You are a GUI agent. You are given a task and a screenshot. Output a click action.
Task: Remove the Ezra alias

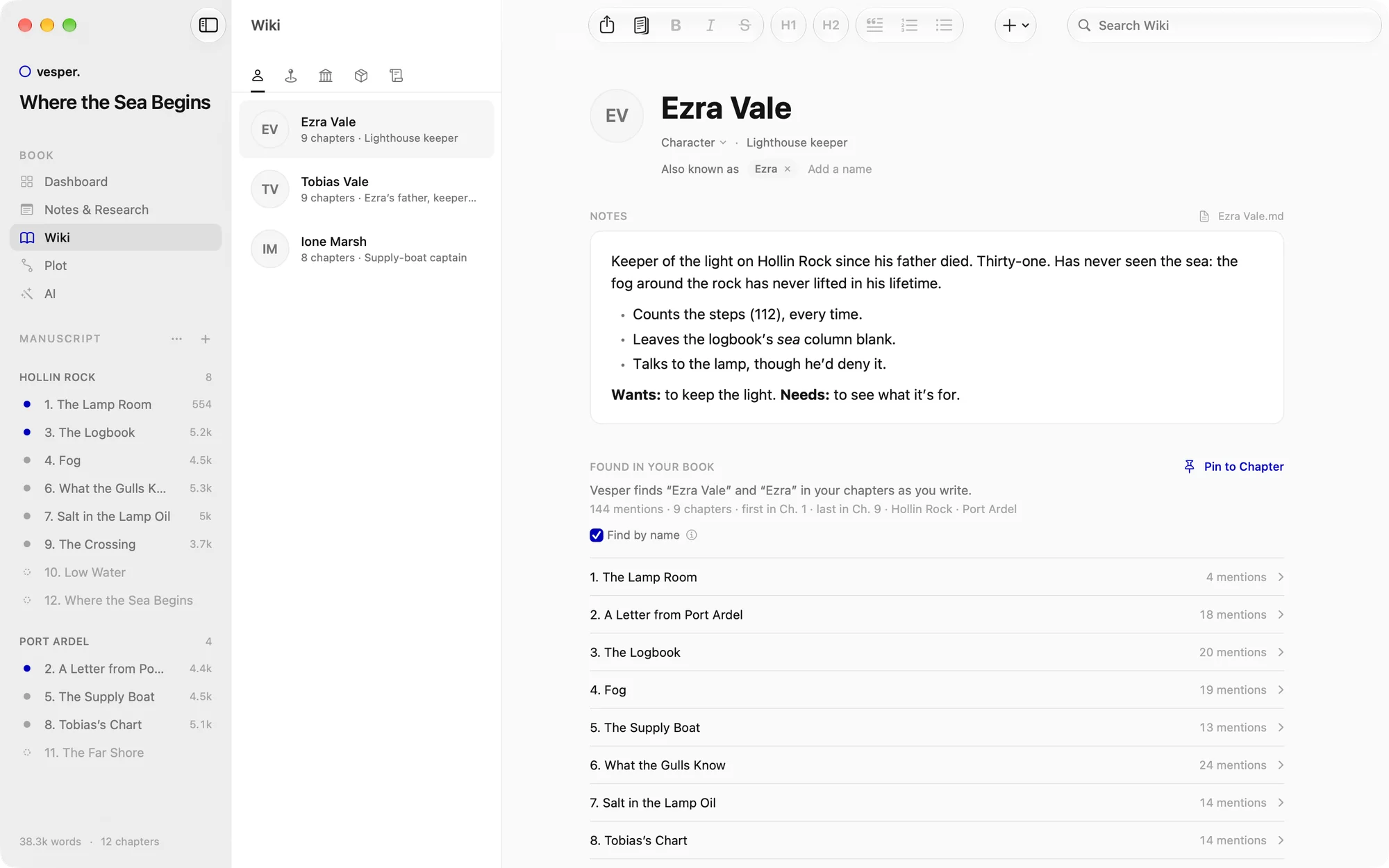pos(788,169)
